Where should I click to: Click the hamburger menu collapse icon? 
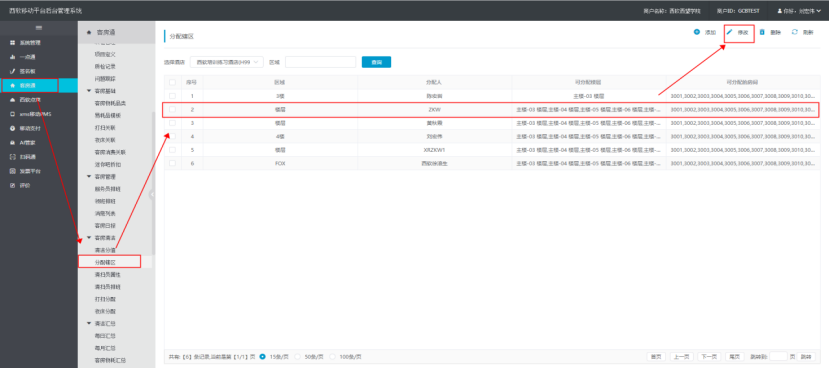click(39, 28)
